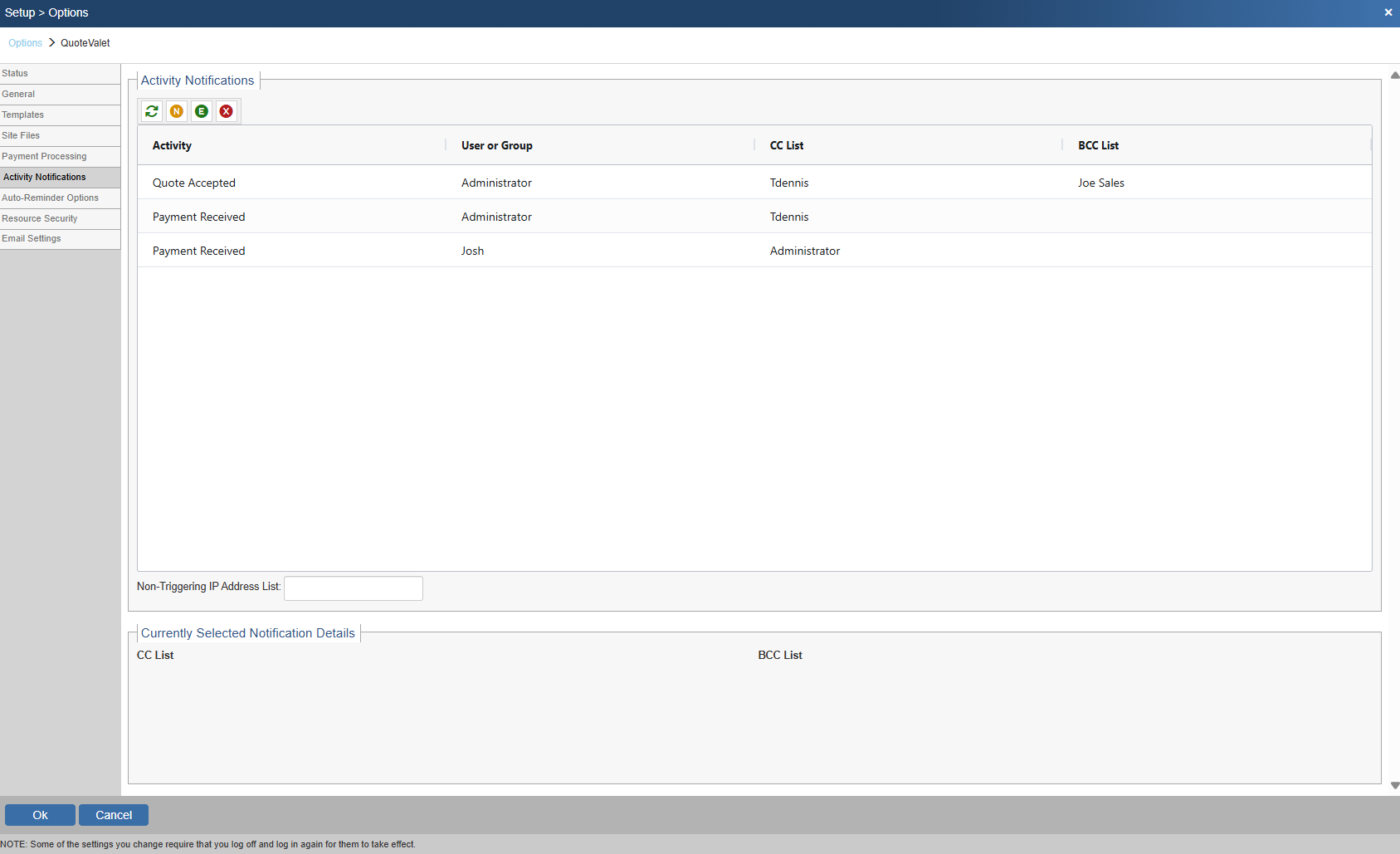Click scrollbar down arrow
The height and width of the screenshot is (854, 1400).
tap(1395, 785)
